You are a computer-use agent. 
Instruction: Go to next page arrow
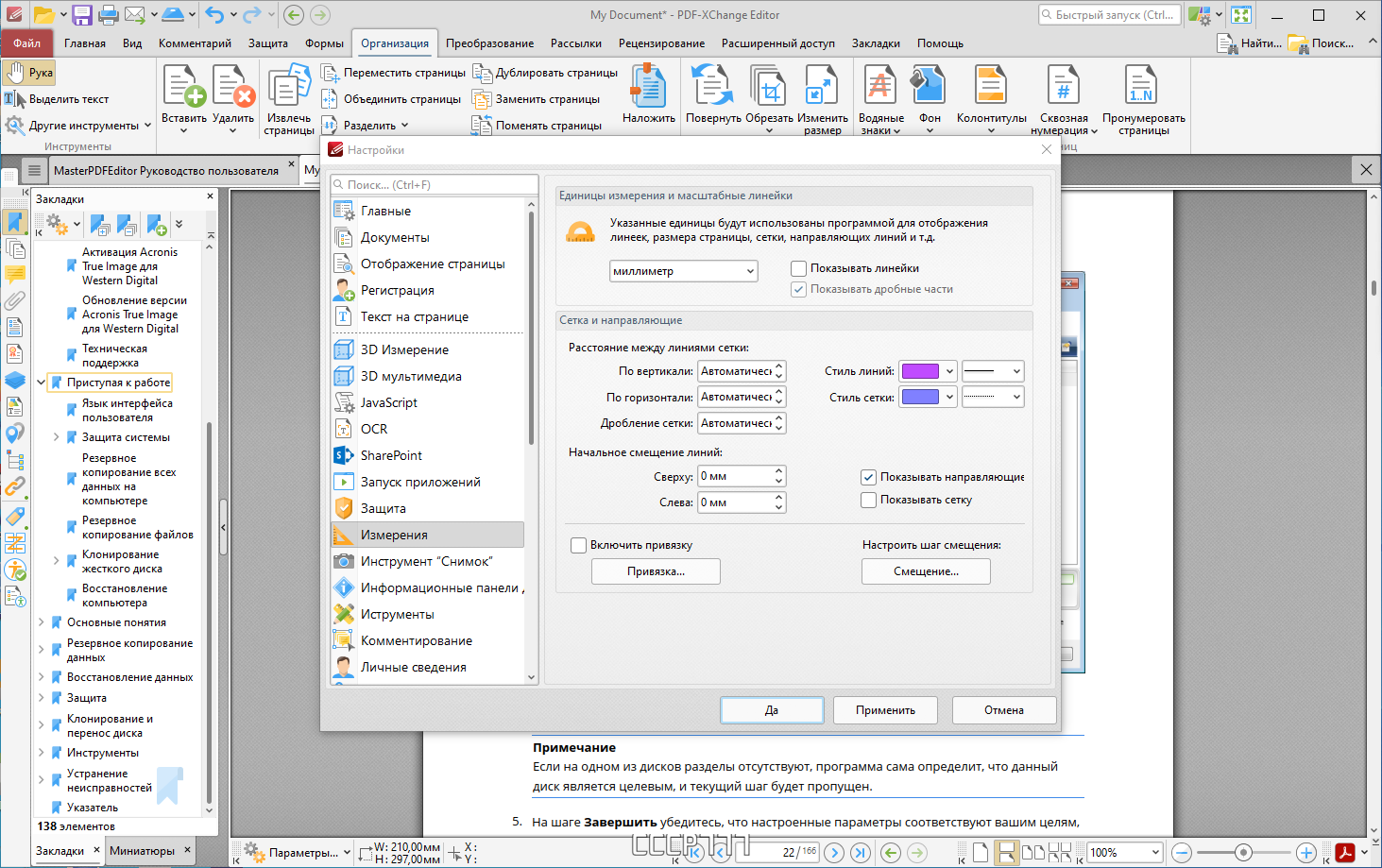tap(834, 853)
